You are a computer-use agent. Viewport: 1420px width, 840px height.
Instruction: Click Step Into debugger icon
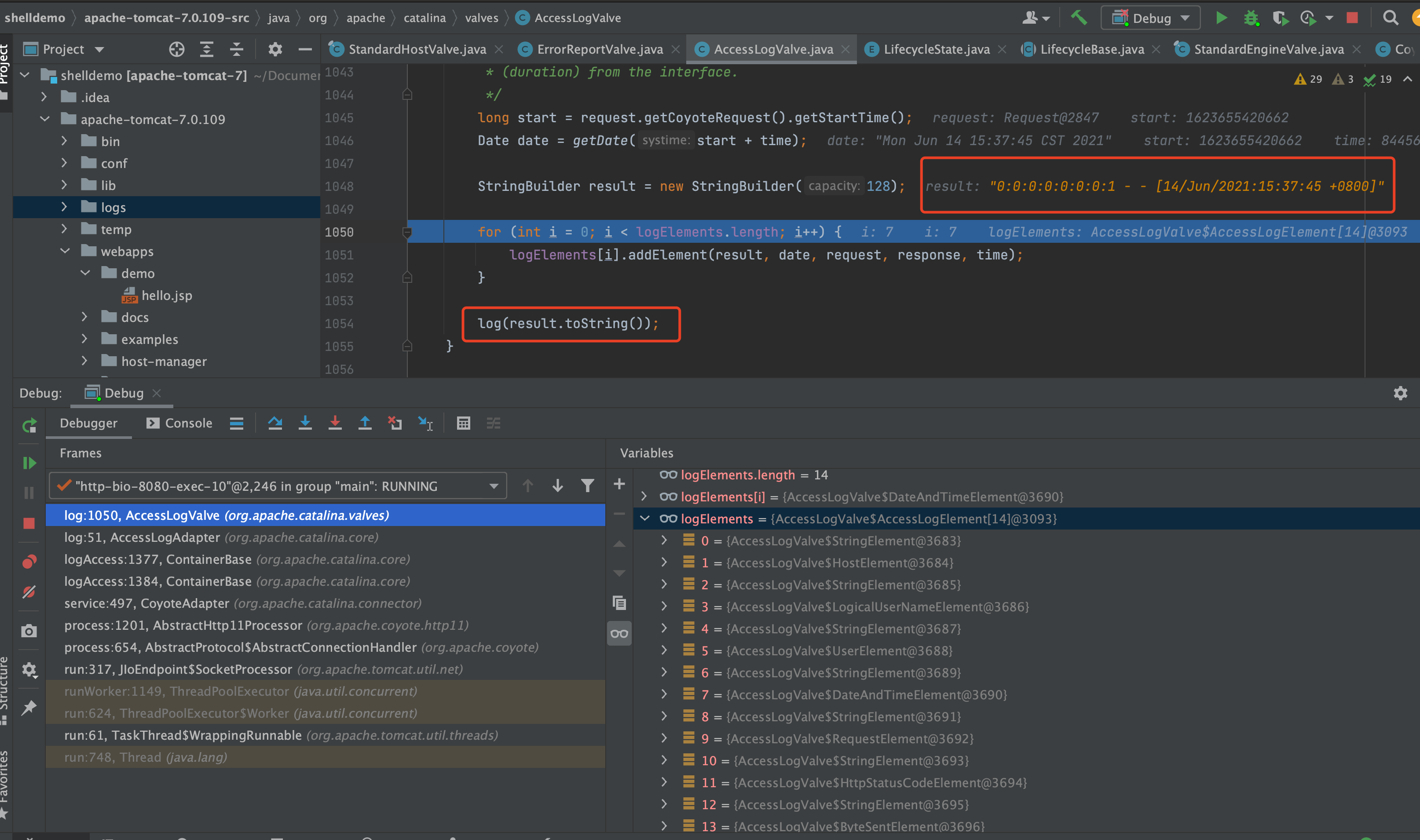pyautogui.click(x=305, y=423)
